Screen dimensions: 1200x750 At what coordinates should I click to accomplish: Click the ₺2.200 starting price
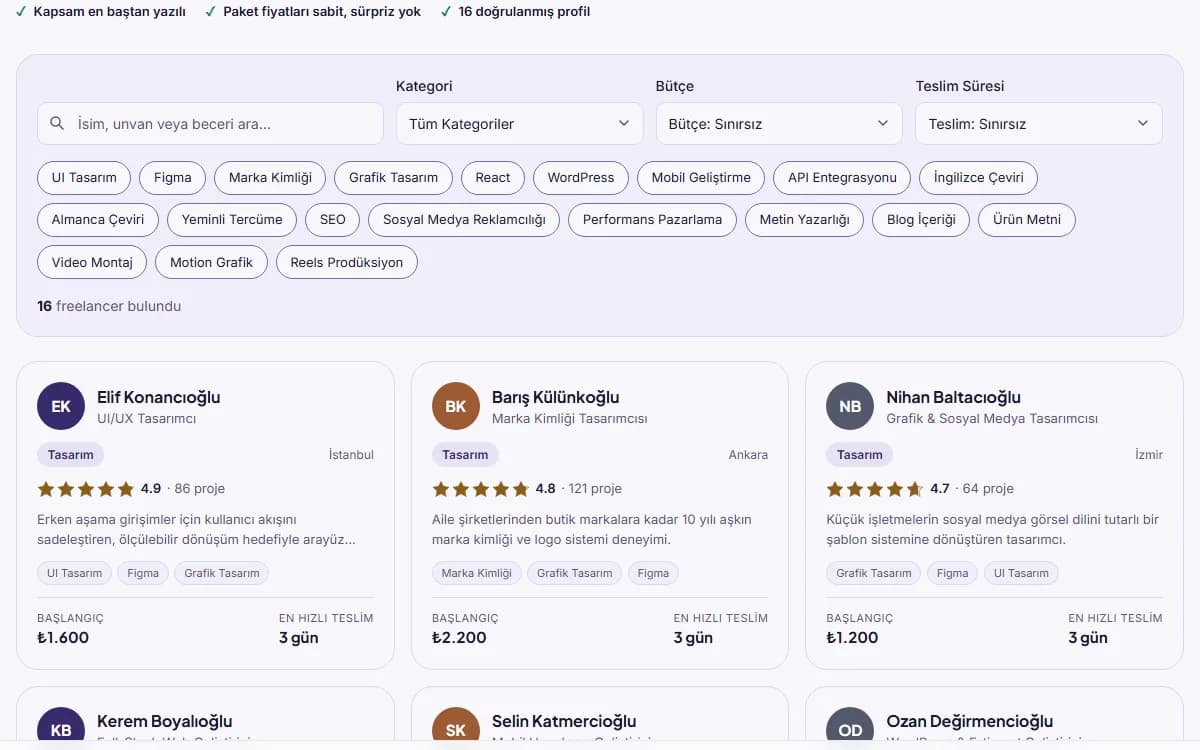click(459, 637)
